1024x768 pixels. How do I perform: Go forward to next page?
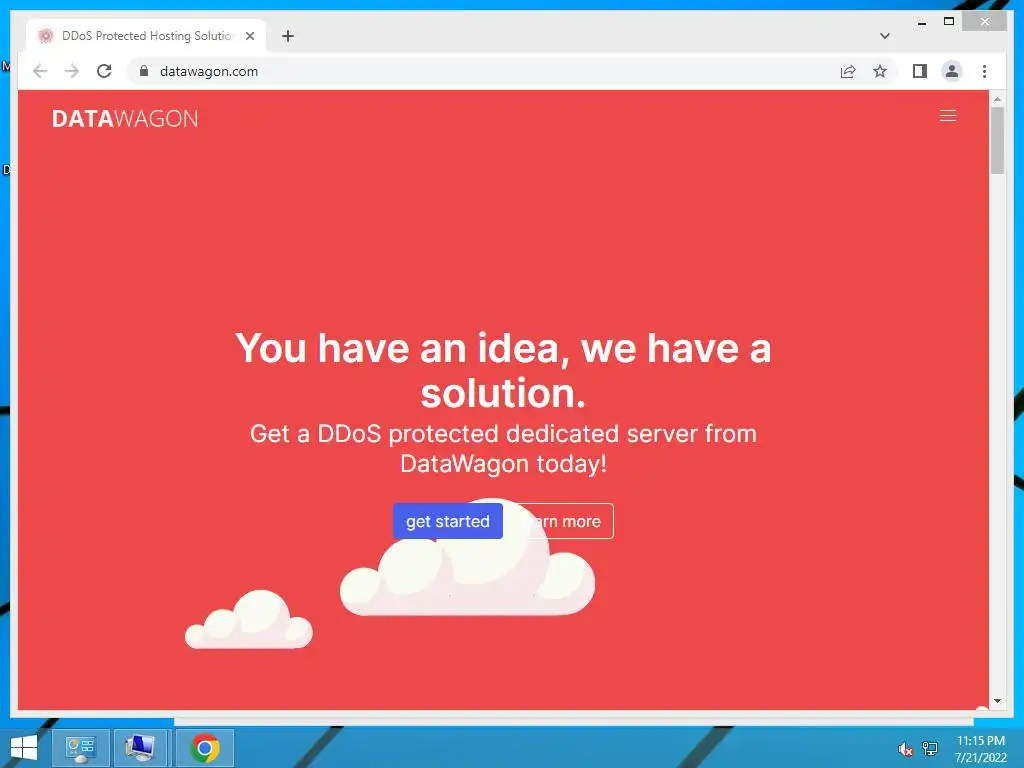[72, 71]
